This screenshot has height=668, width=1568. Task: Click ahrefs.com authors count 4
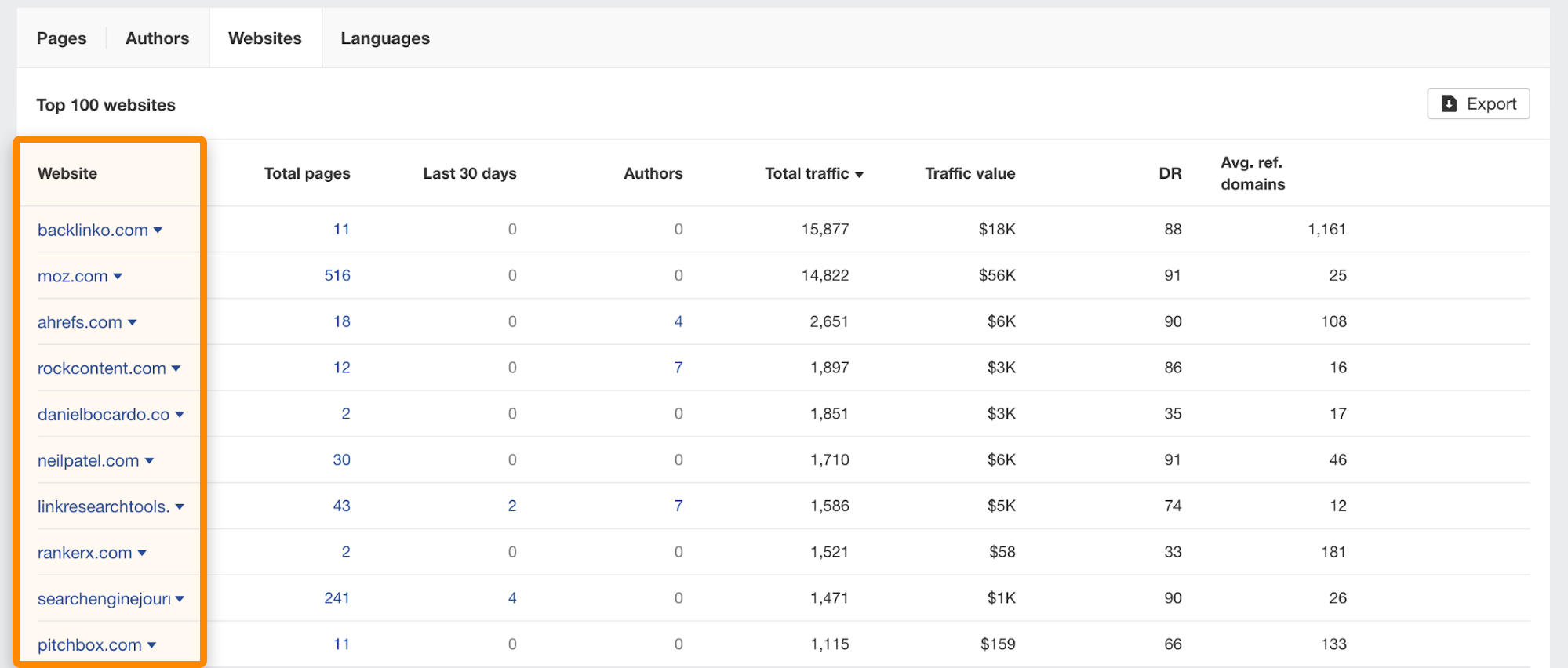(678, 321)
